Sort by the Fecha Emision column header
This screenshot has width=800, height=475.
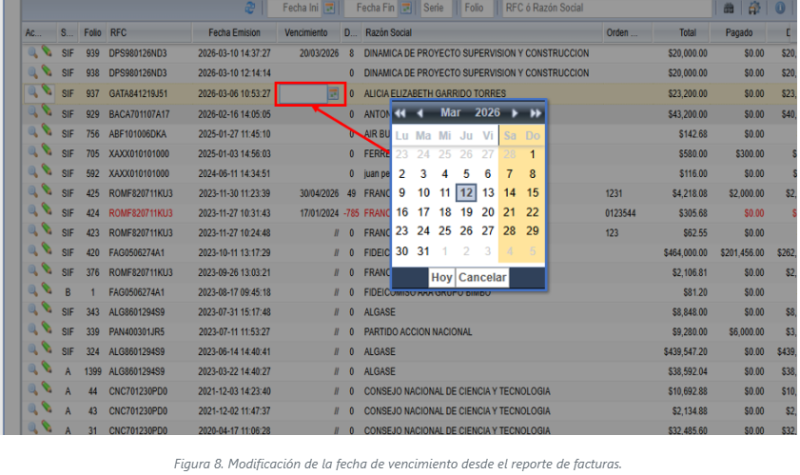pos(234,33)
